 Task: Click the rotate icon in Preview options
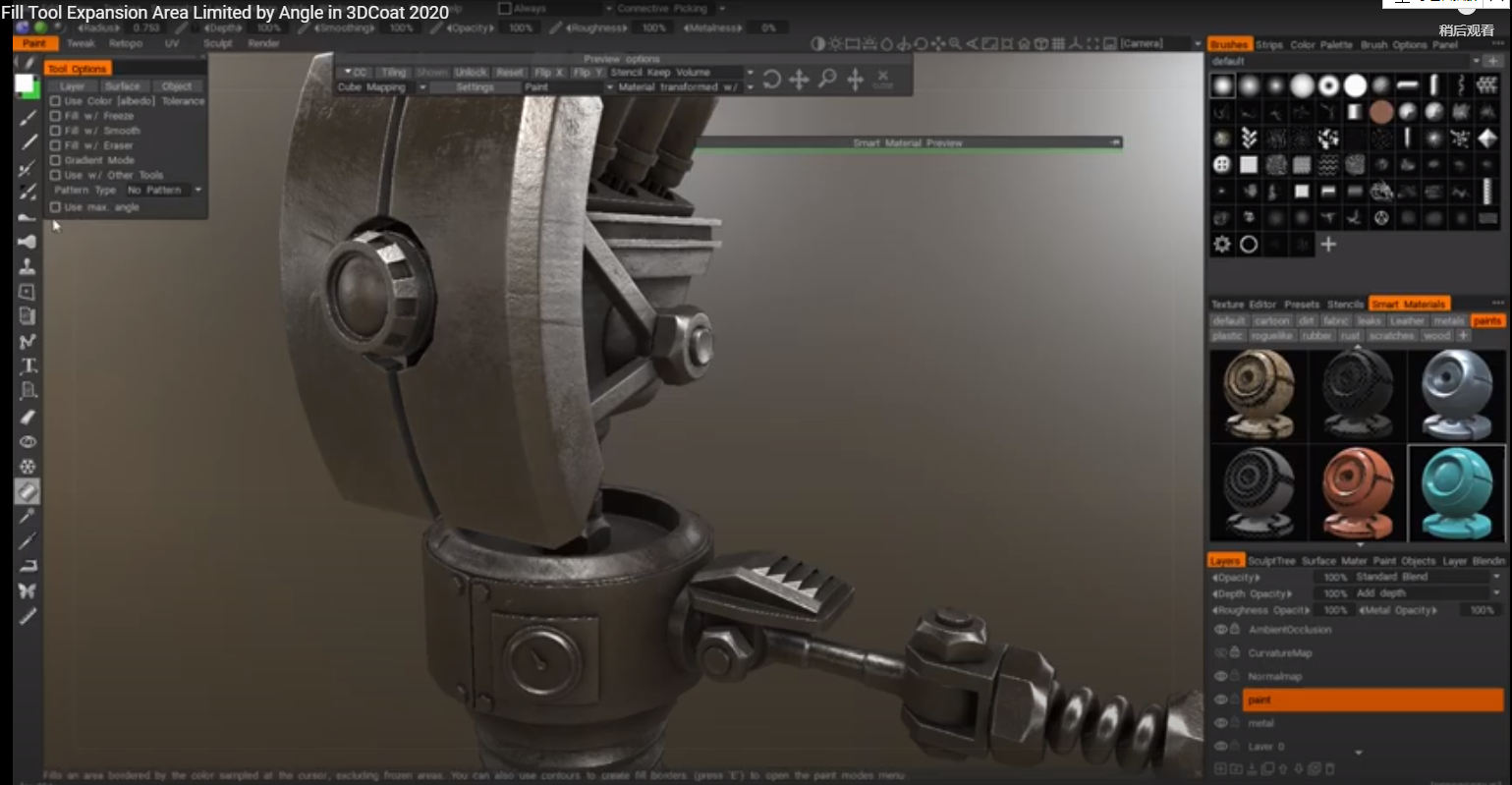point(772,79)
